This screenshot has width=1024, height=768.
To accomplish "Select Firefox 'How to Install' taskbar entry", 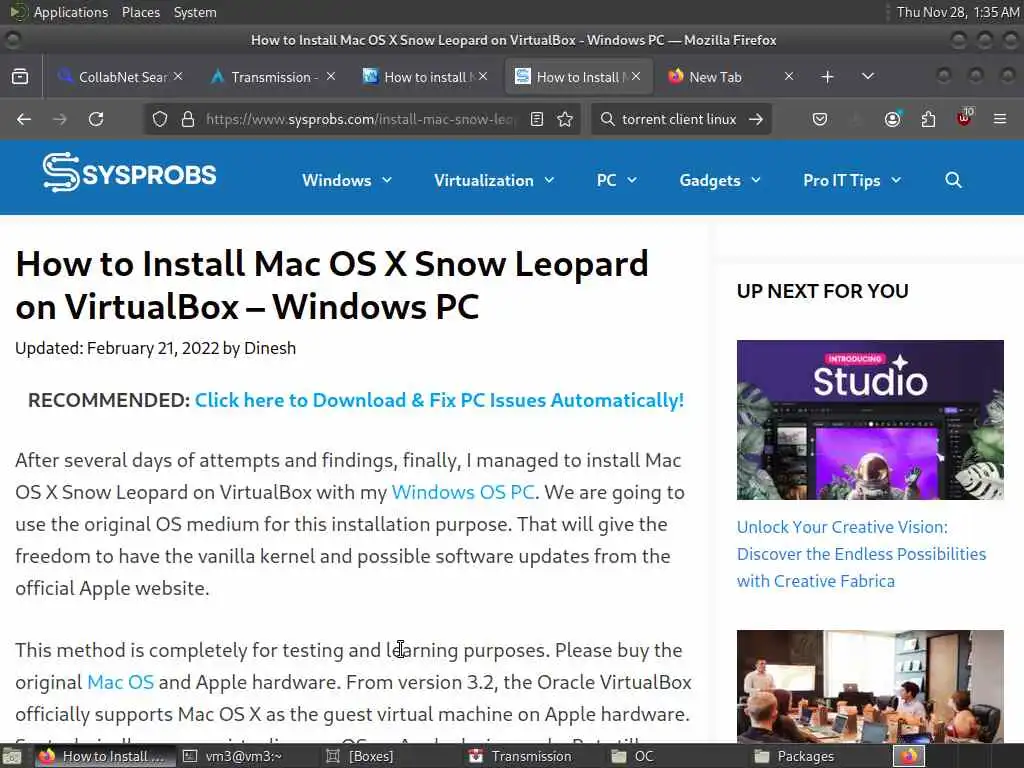I will point(104,756).
